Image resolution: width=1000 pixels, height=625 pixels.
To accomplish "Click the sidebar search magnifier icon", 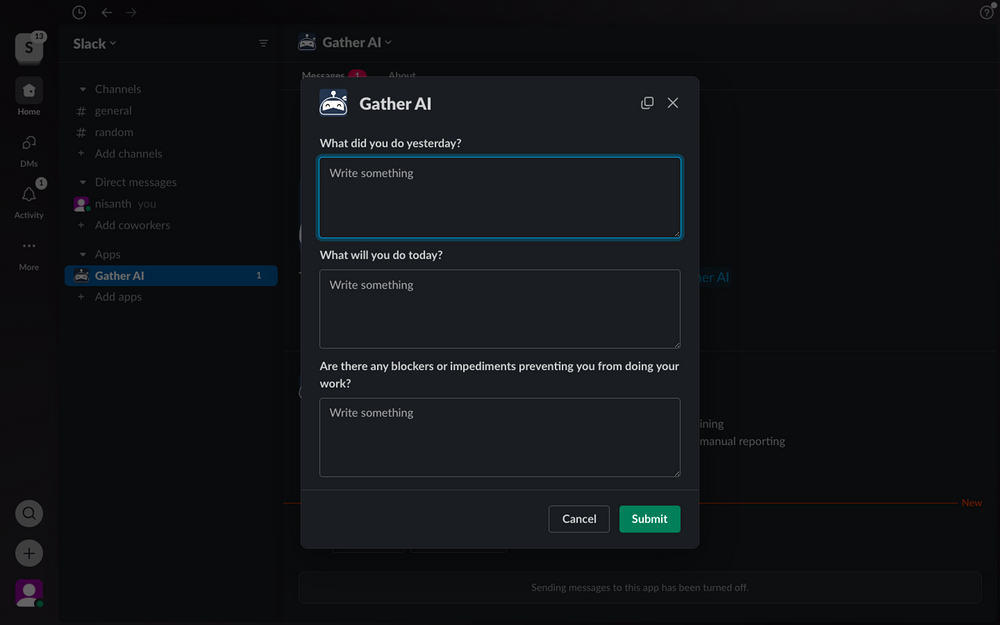I will point(29,513).
